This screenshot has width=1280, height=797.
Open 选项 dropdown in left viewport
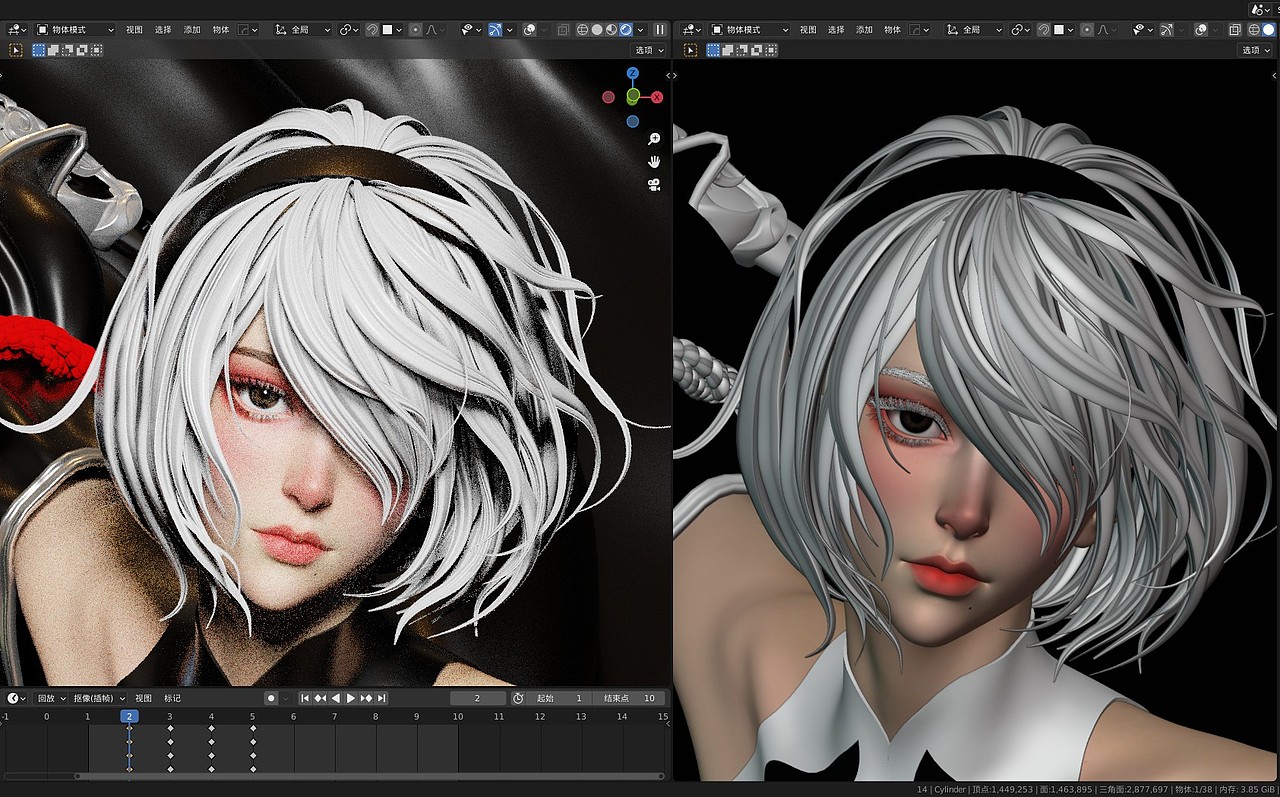[x=648, y=50]
